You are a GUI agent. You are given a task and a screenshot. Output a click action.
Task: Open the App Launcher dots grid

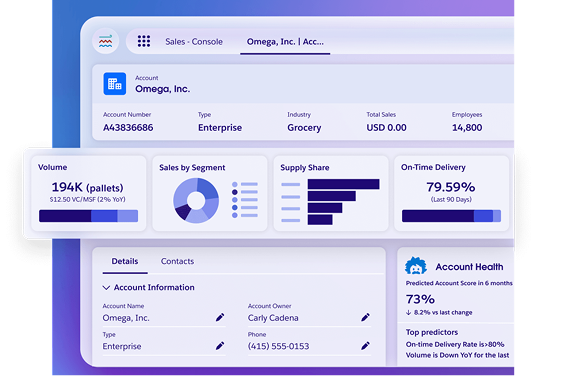(x=144, y=41)
